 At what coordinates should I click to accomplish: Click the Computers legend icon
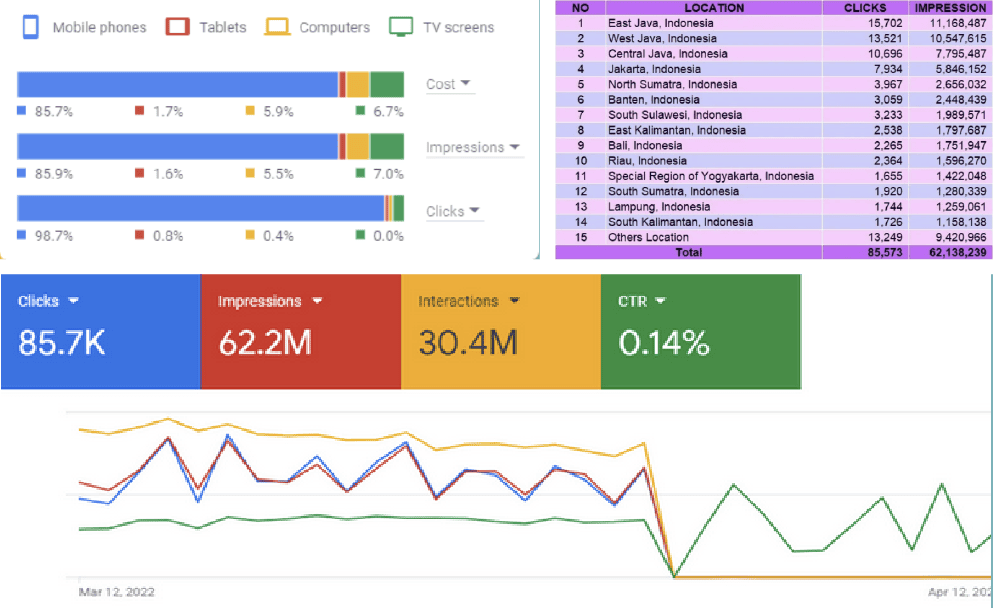pyautogui.click(x=277, y=27)
